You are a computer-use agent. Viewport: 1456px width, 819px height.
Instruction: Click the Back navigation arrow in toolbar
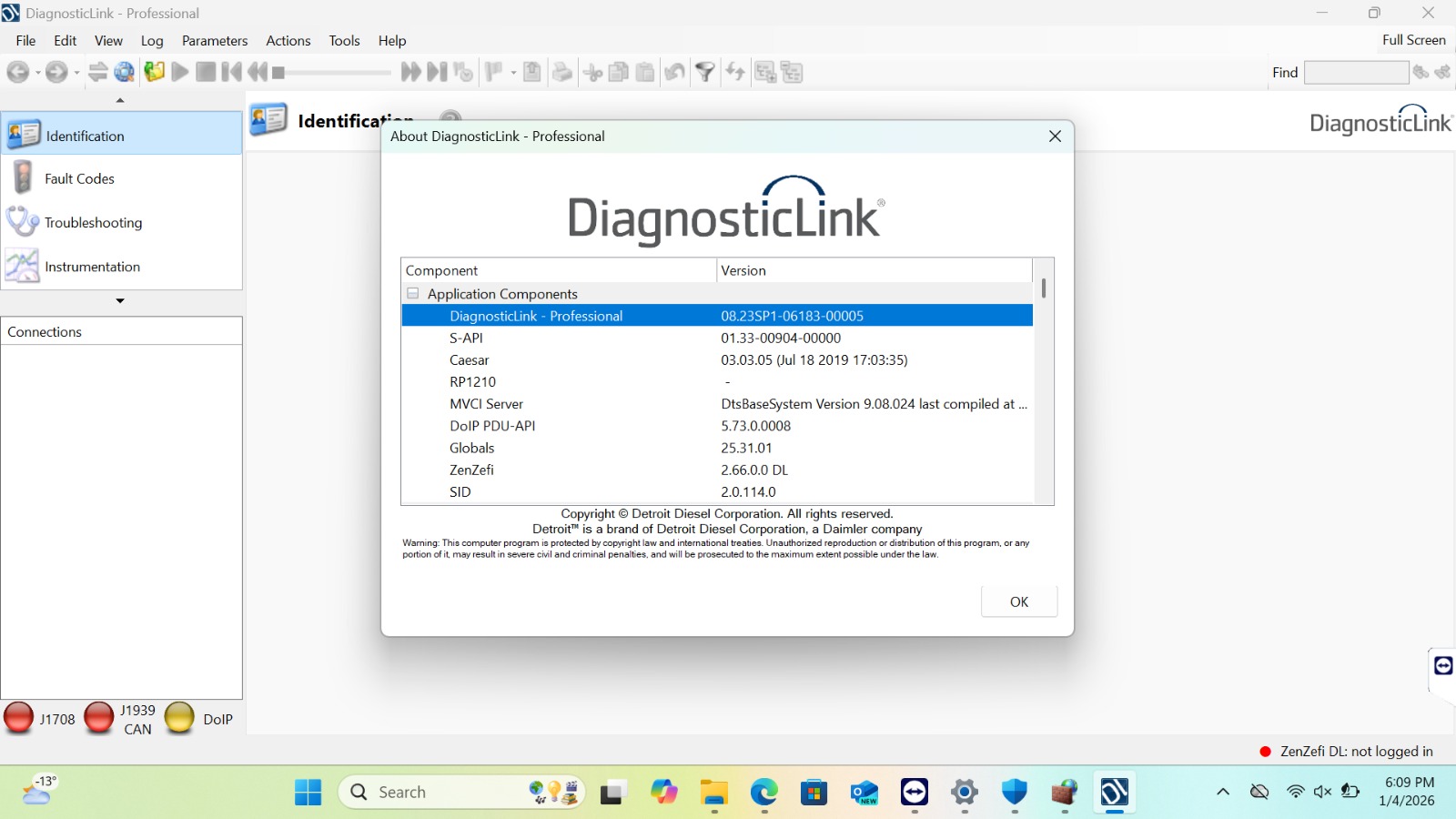(17, 72)
